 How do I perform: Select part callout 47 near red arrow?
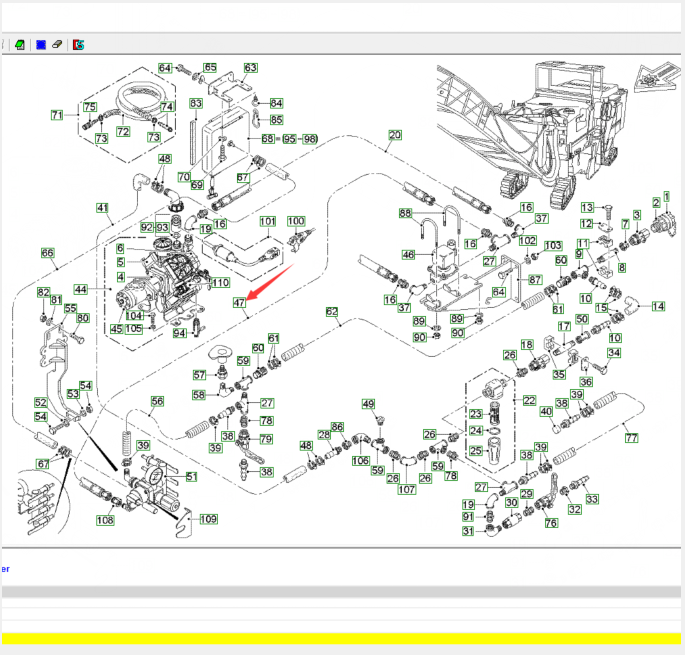click(x=239, y=302)
